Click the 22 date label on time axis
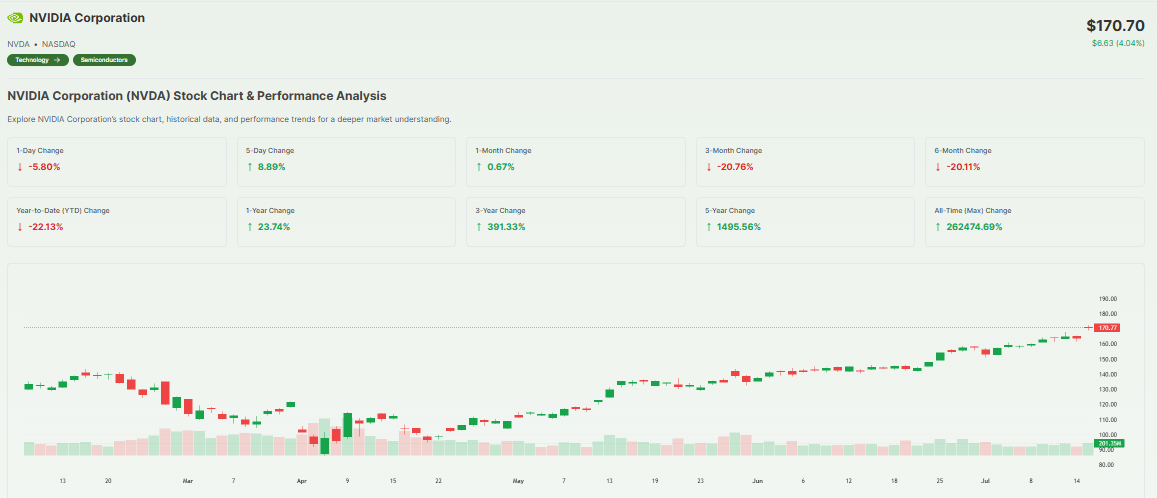1157x498 pixels. (x=438, y=480)
